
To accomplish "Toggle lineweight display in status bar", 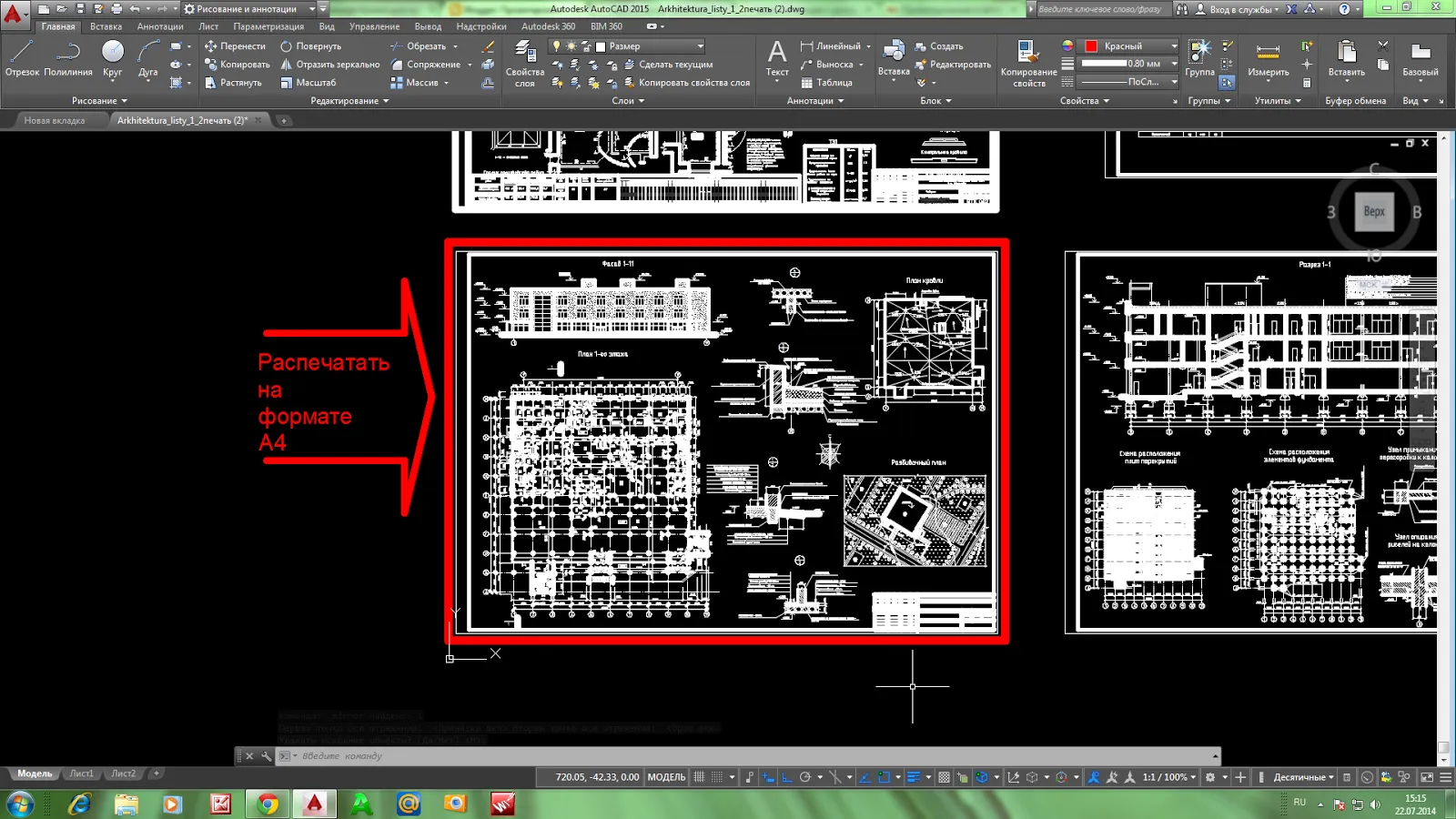I will [x=915, y=777].
